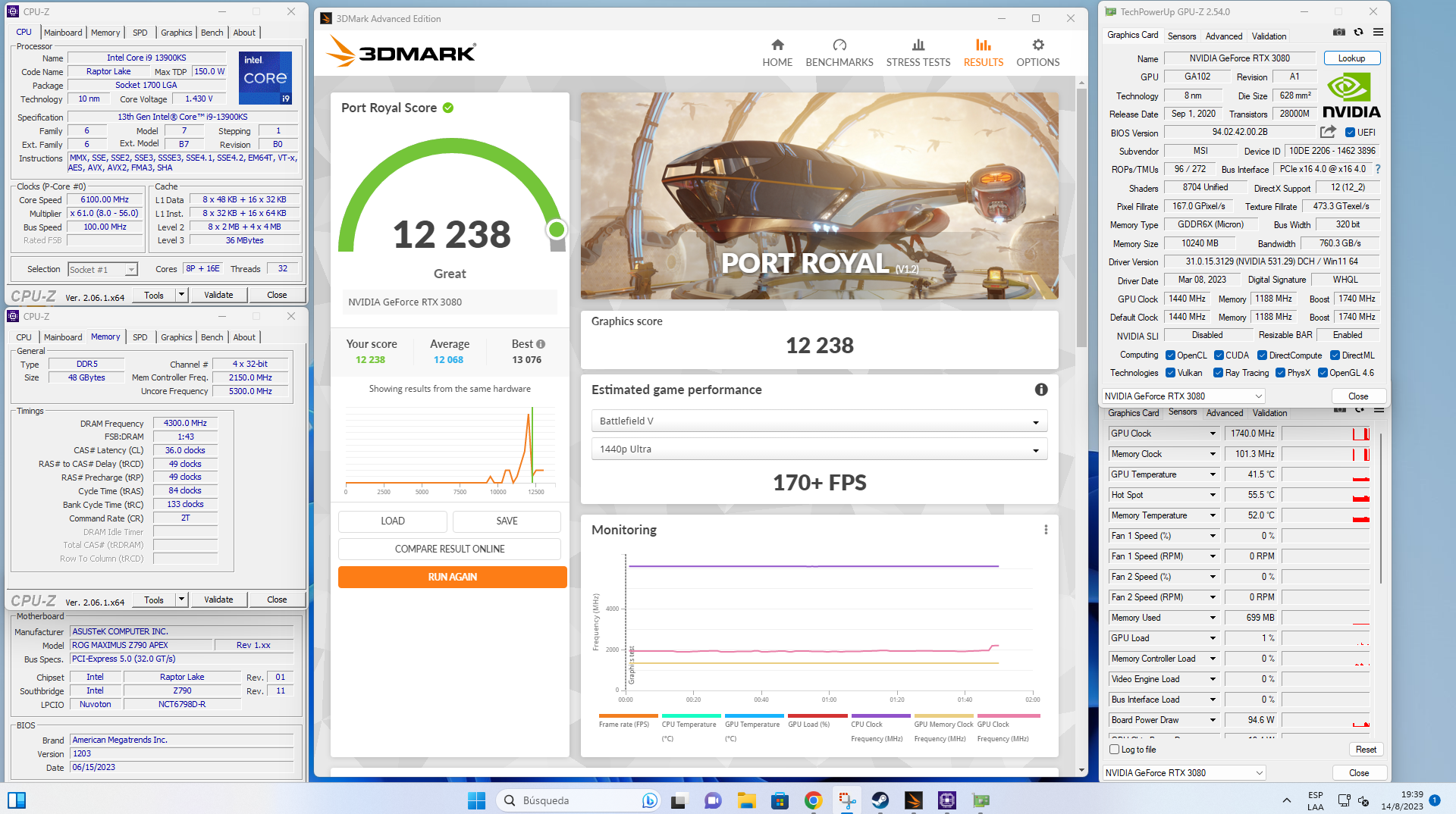This screenshot has height=814, width=1456.
Task: Click the BIOS share/export icon in GPU-Z
Action: pos(1328,132)
